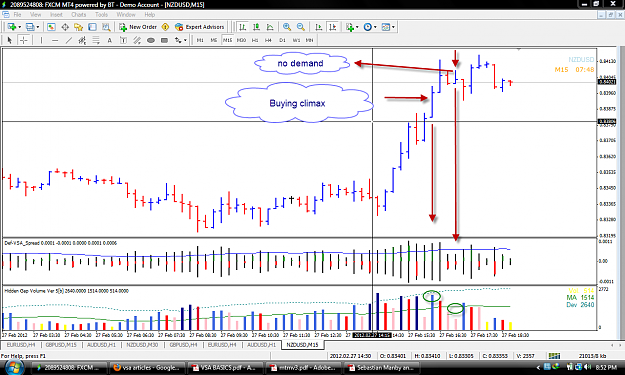This screenshot has height=375, width=625.
Task: Switch timeframe to H1
Action: [x=255, y=40]
